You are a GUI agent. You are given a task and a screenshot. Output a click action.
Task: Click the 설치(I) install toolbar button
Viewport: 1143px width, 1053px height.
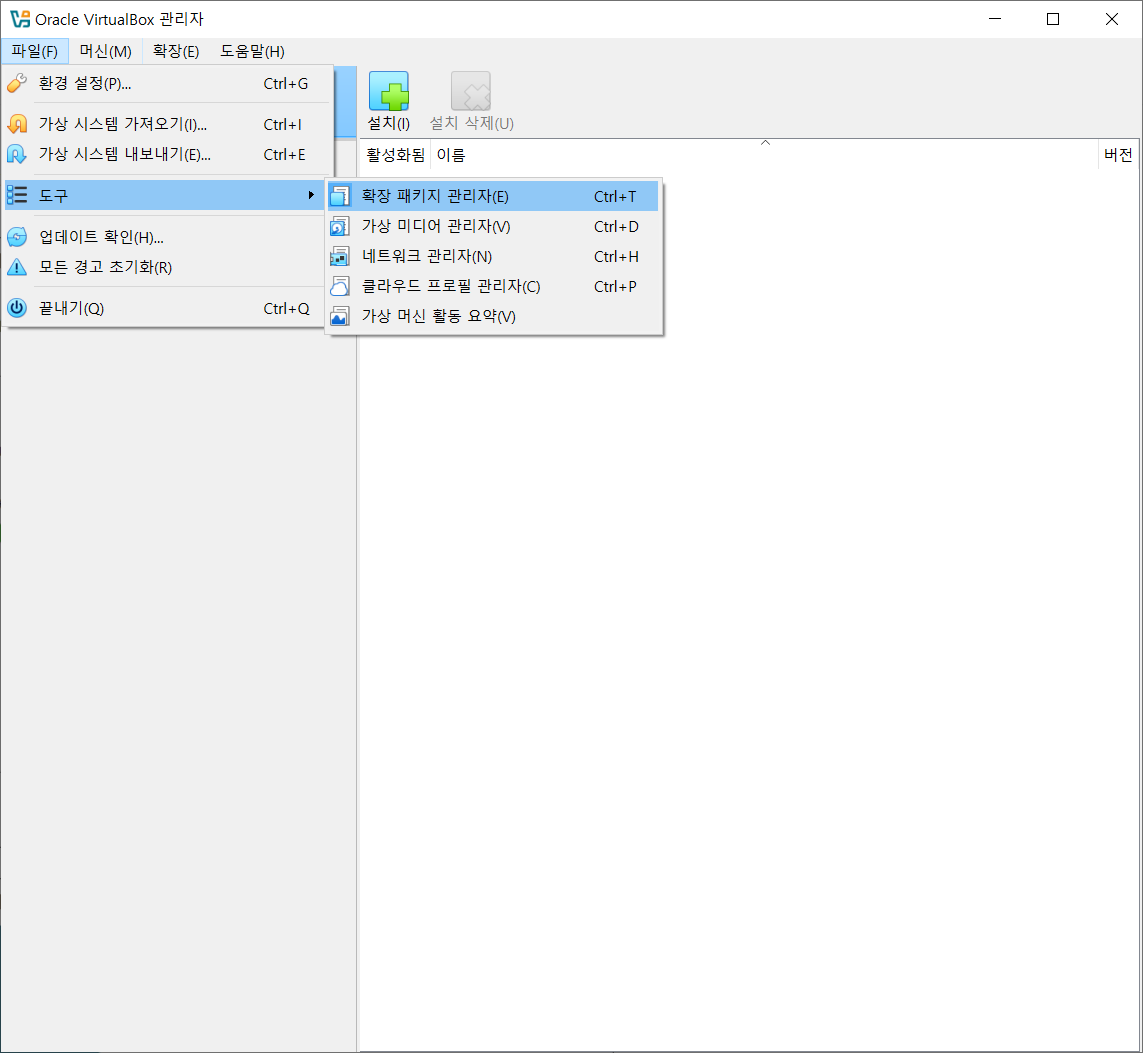(389, 101)
